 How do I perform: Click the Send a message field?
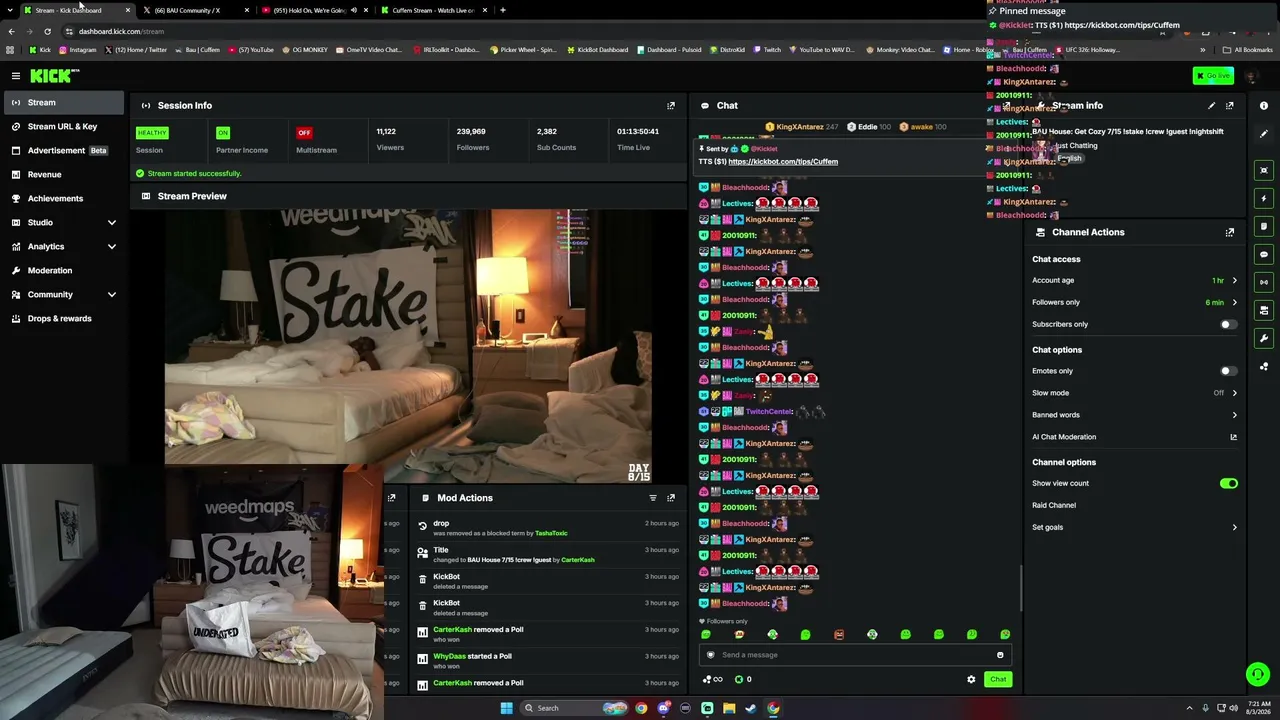855,655
